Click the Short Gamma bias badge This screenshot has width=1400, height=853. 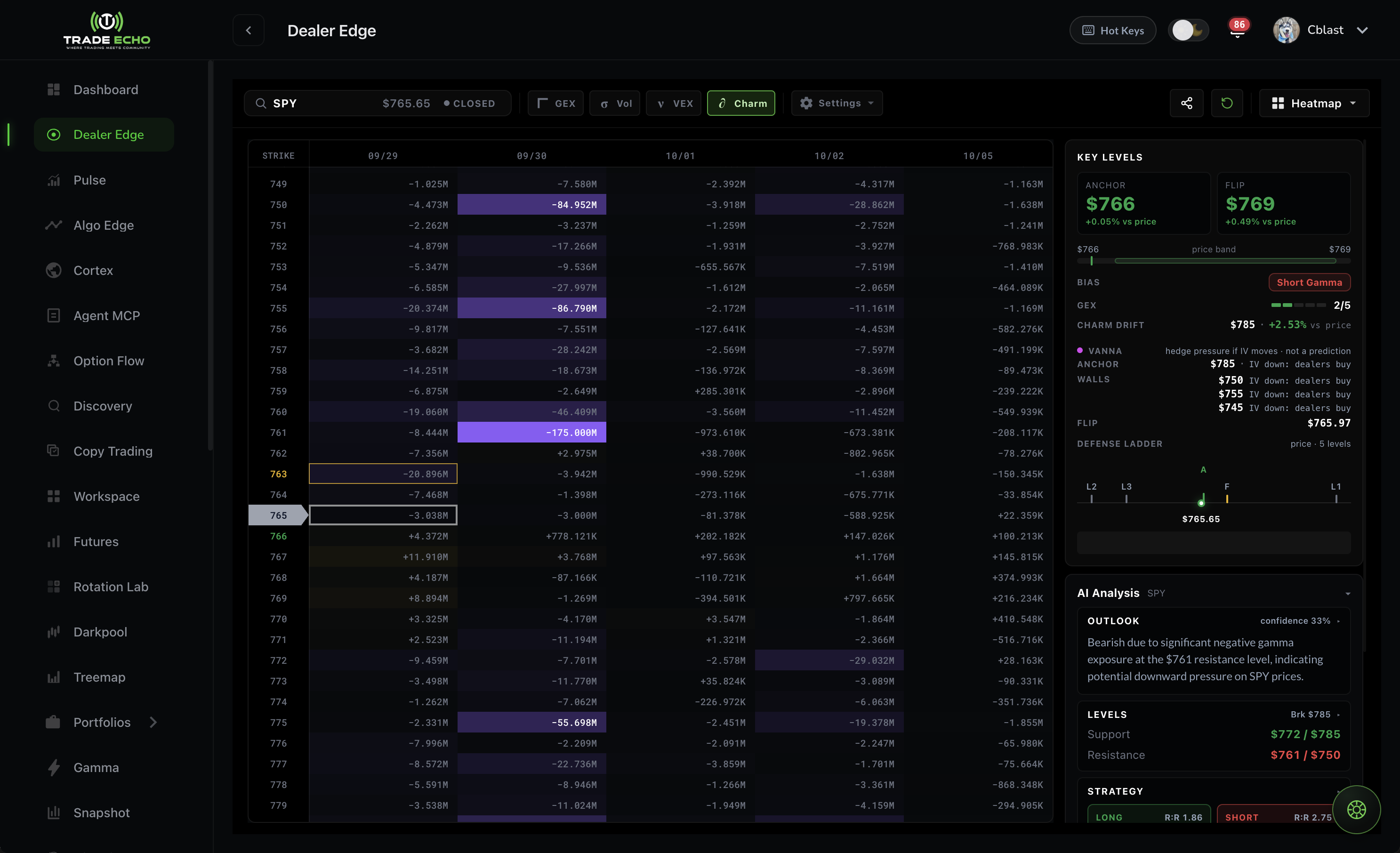(1309, 282)
